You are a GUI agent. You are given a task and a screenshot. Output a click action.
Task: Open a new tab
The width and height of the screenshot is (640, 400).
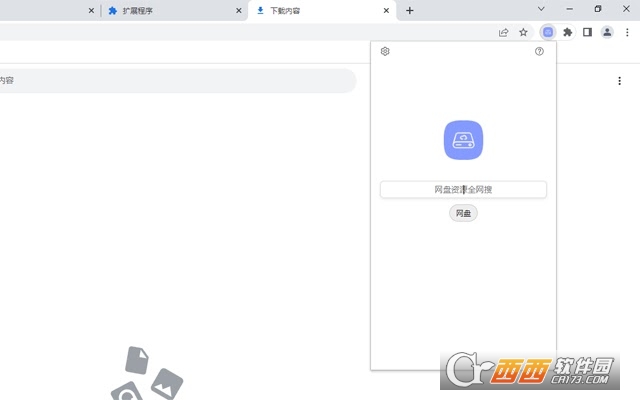click(x=410, y=11)
